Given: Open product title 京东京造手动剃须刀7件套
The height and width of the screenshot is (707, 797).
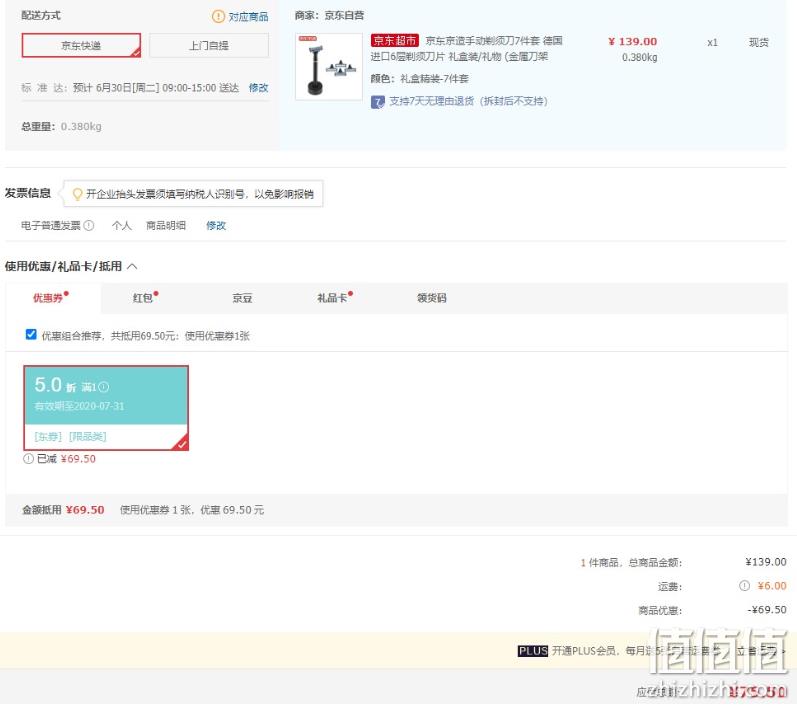Looking at the screenshot, I should tap(466, 48).
